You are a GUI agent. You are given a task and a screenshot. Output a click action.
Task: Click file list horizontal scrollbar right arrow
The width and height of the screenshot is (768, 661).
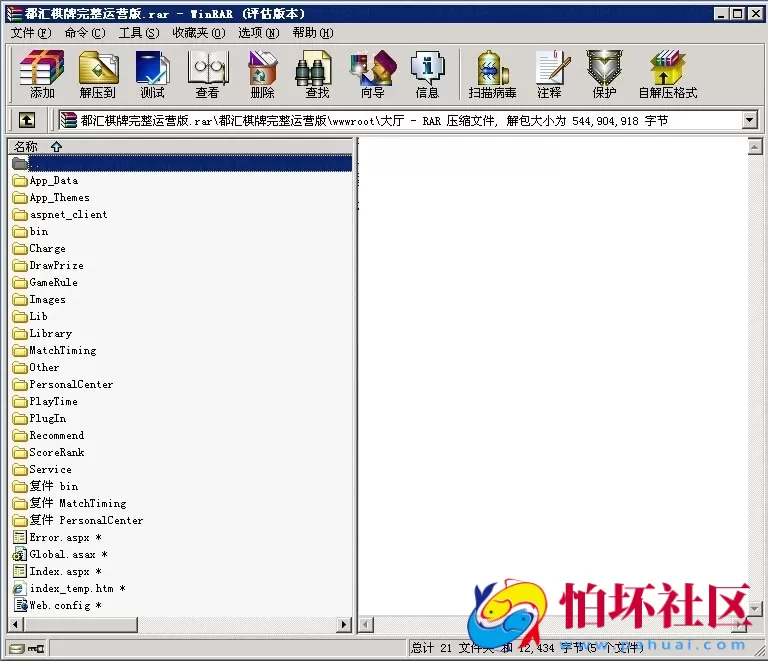(x=346, y=625)
